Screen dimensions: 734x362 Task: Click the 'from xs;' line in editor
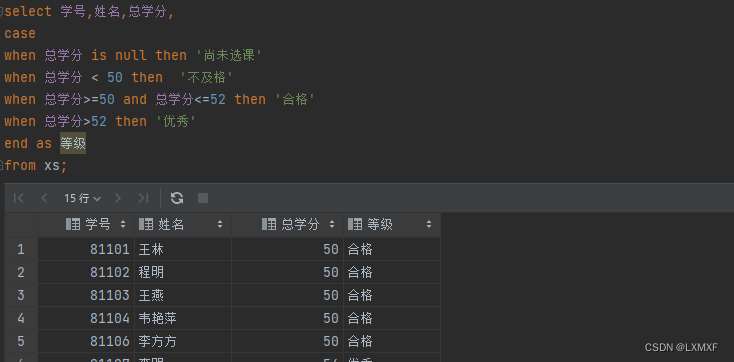(x=36, y=165)
